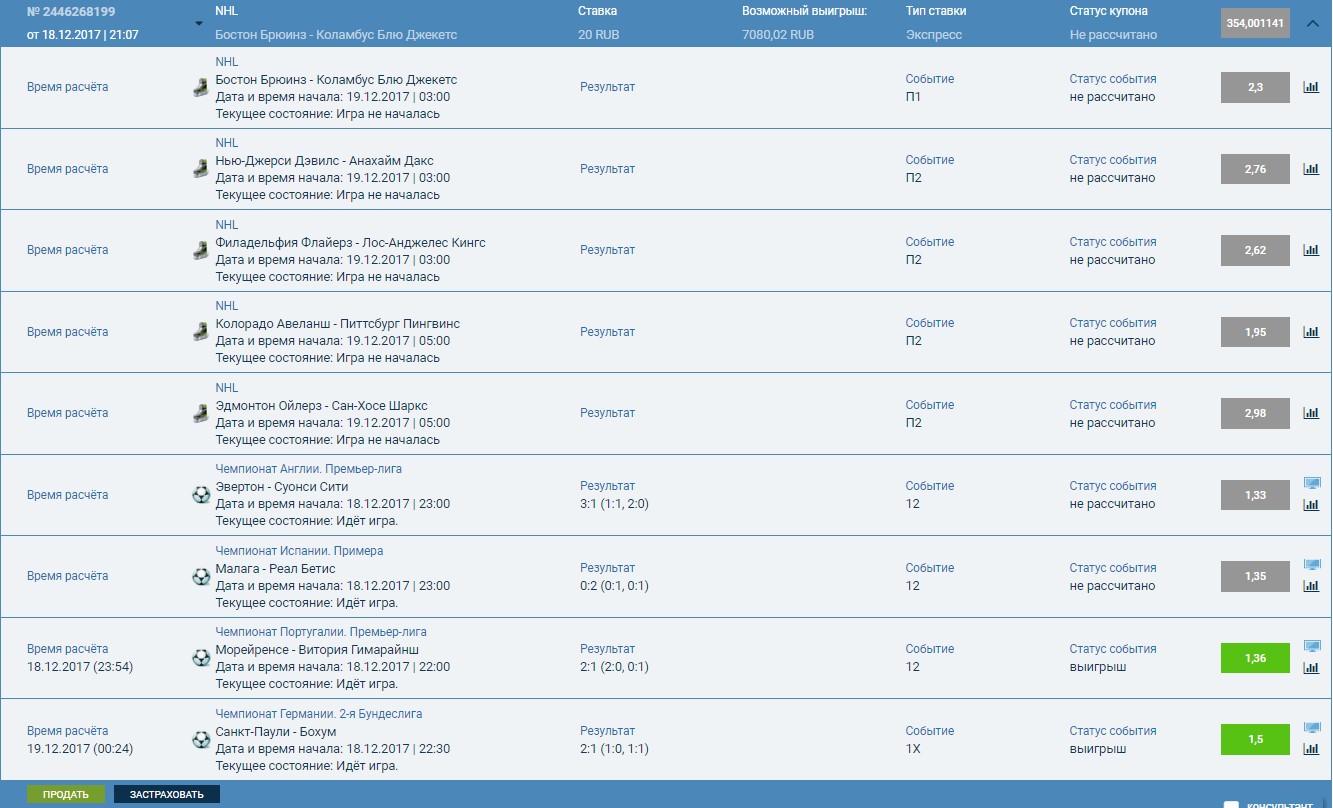Collapse the coupon details with the chevron
Screen dimensions: 1333x808
(1313, 23)
